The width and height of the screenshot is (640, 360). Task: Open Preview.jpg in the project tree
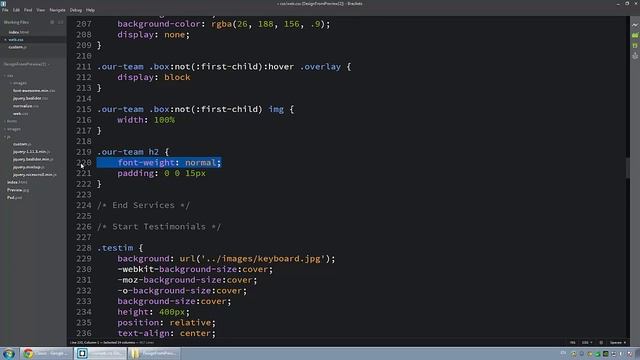coord(18,190)
